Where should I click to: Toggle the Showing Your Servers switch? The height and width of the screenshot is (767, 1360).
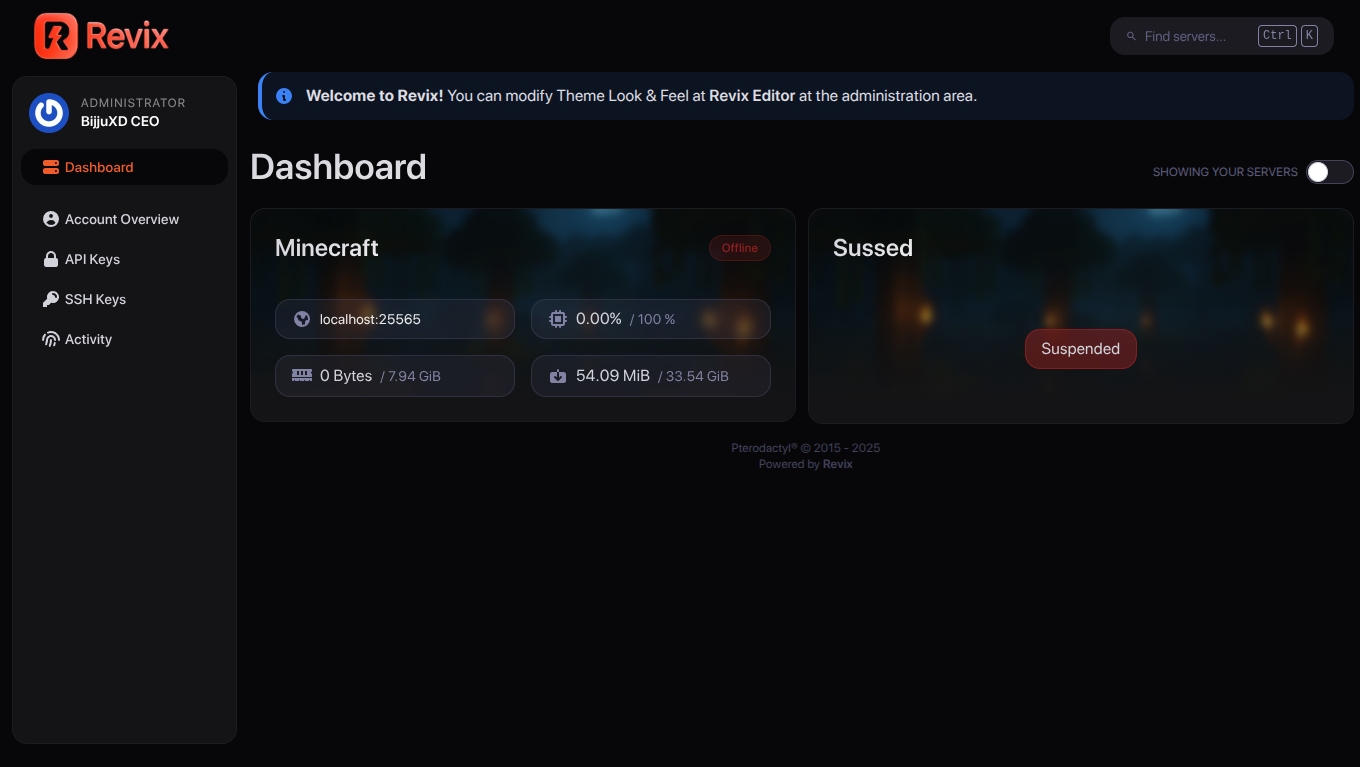(1330, 172)
